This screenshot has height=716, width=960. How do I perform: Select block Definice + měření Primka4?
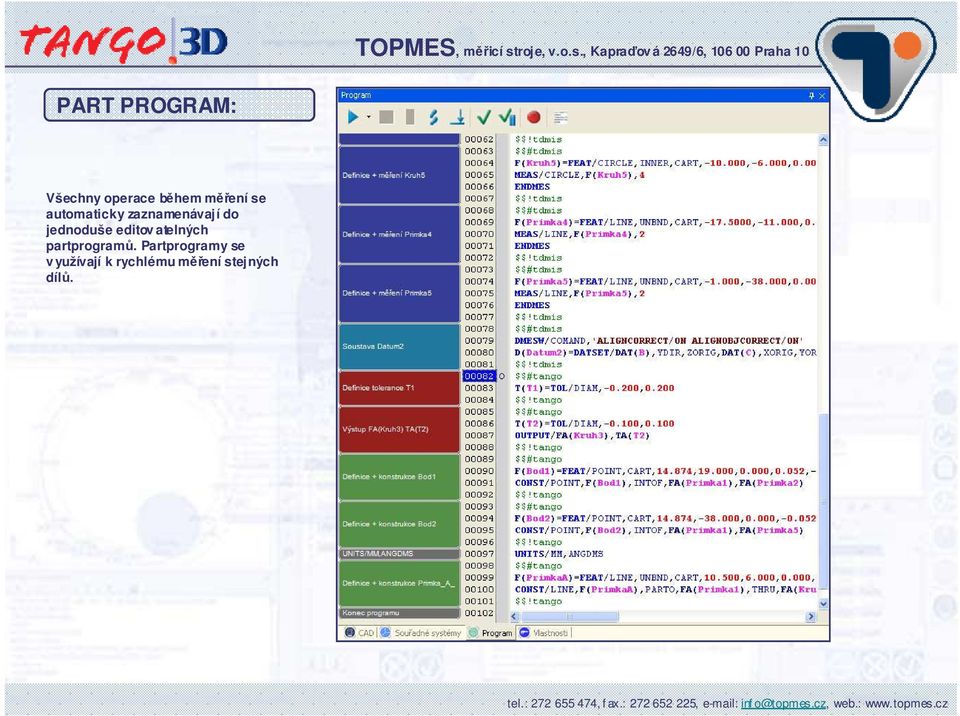click(x=399, y=234)
